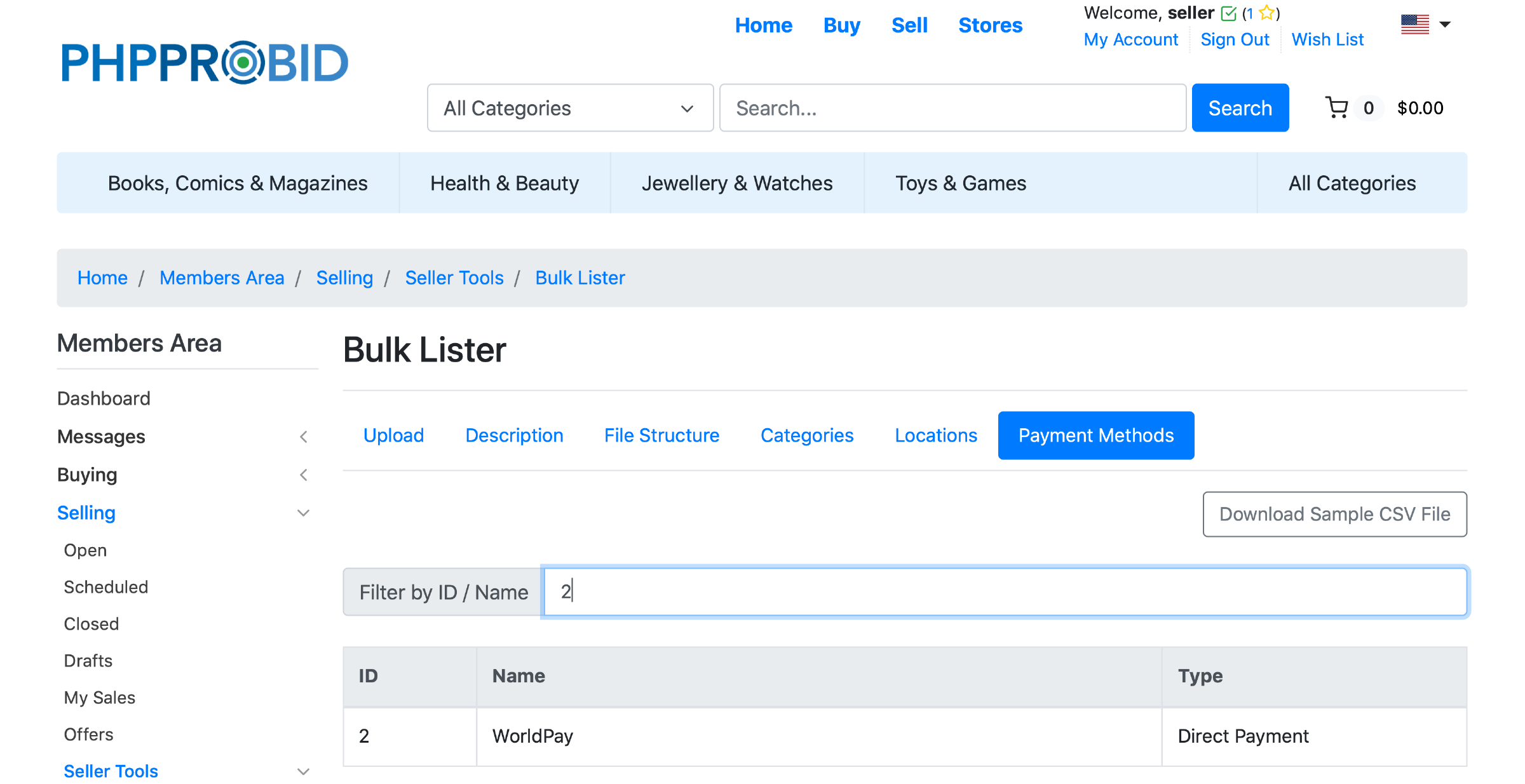Click the seller reputation star icon
Image resolution: width=1525 pixels, height=784 pixels.
[x=1266, y=13]
